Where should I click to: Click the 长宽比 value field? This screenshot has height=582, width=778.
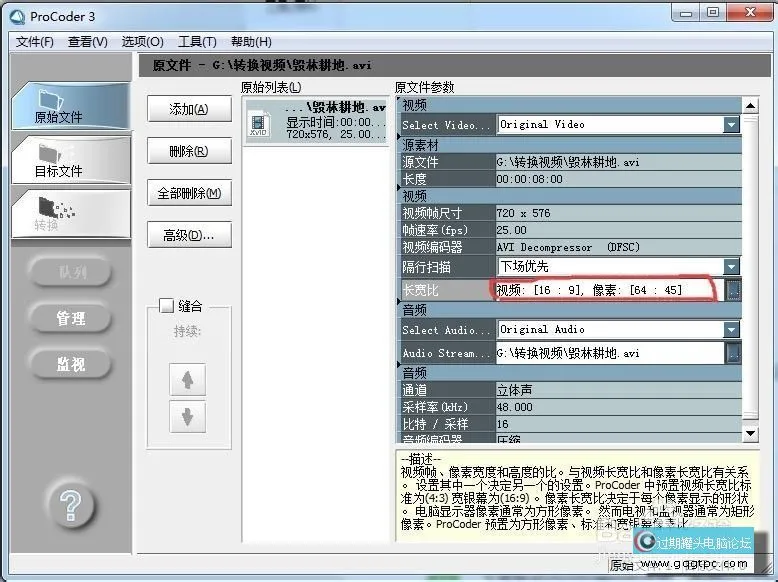[609, 290]
